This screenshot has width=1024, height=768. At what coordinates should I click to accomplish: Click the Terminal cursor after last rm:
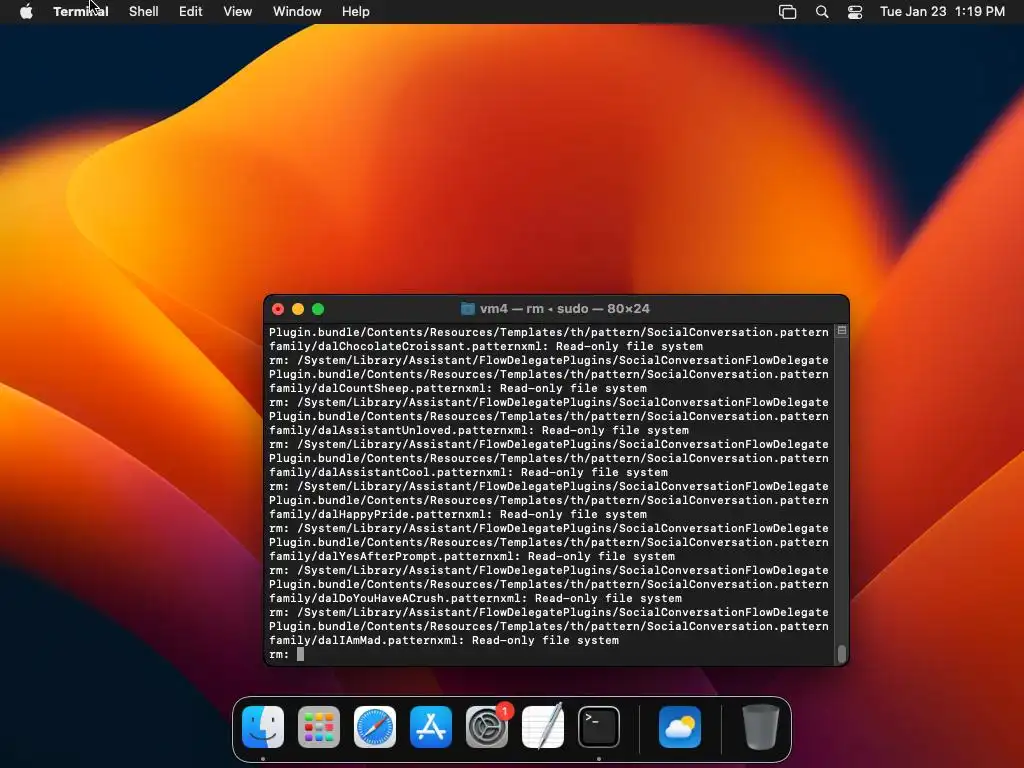point(300,654)
